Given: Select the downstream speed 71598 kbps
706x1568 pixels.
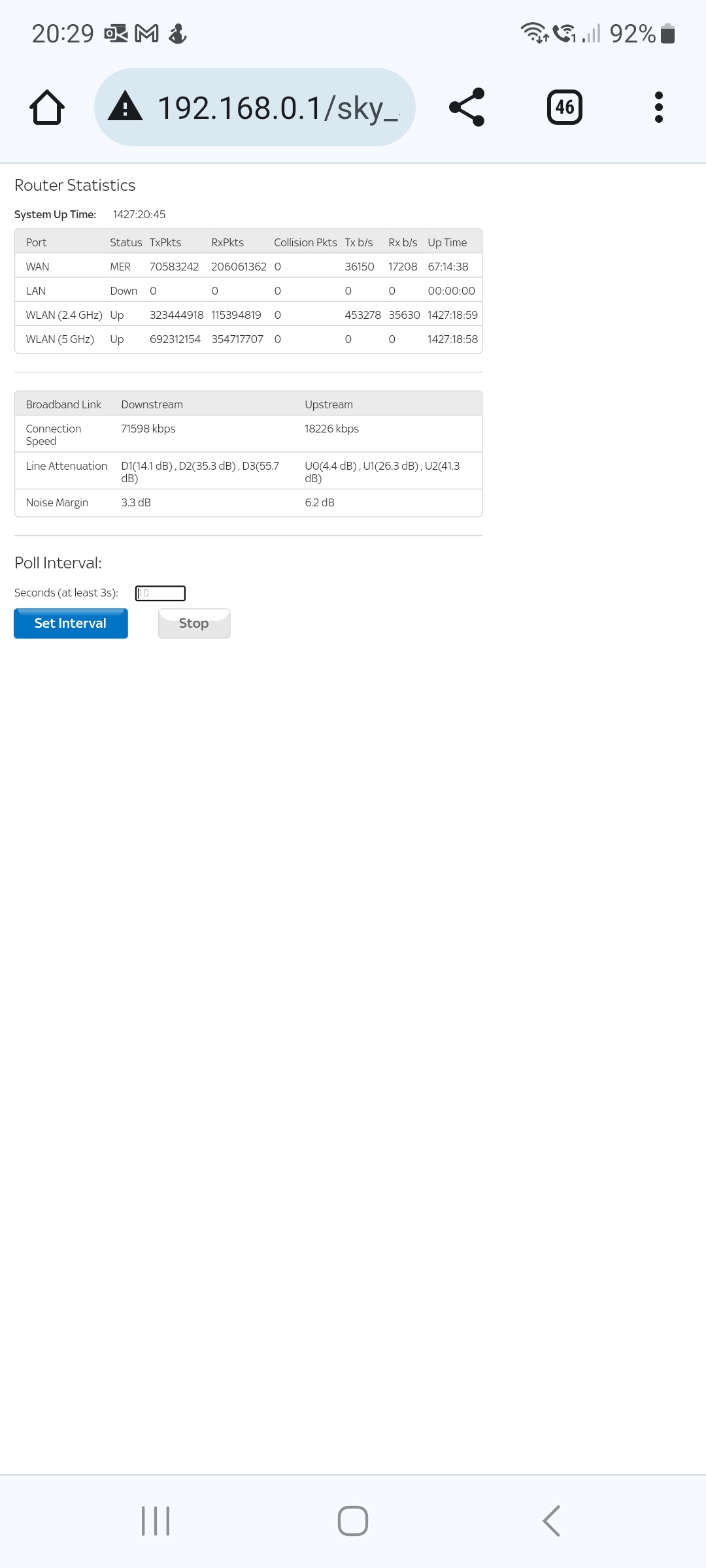Looking at the screenshot, I should click(x=148, y=429).
